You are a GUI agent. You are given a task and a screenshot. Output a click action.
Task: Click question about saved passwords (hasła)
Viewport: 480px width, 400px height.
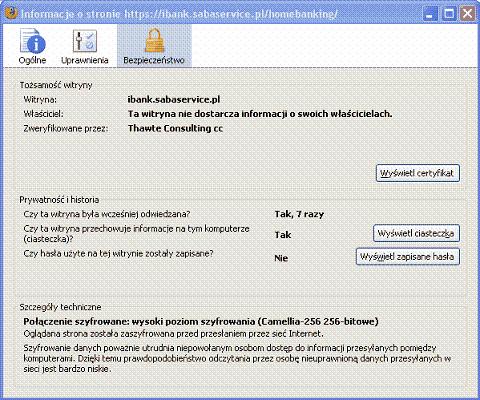(118, 254)
